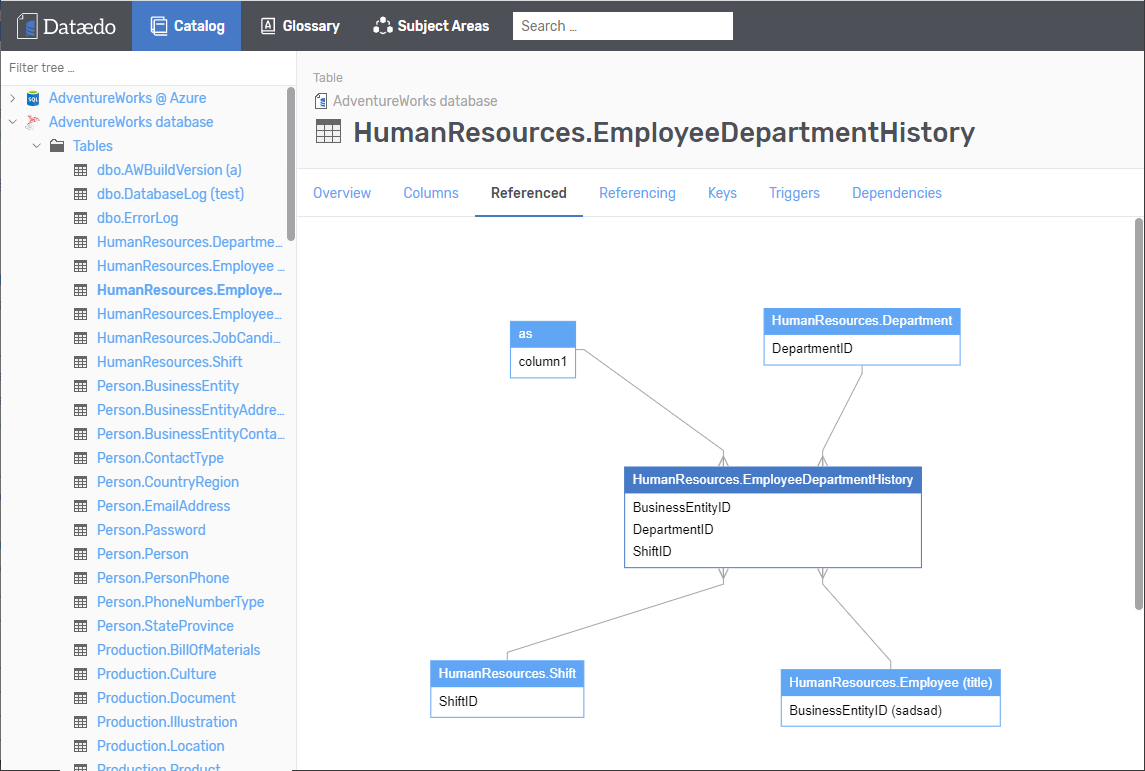Open the AdventureWorks database breadcrumb link

pos(414,101)
